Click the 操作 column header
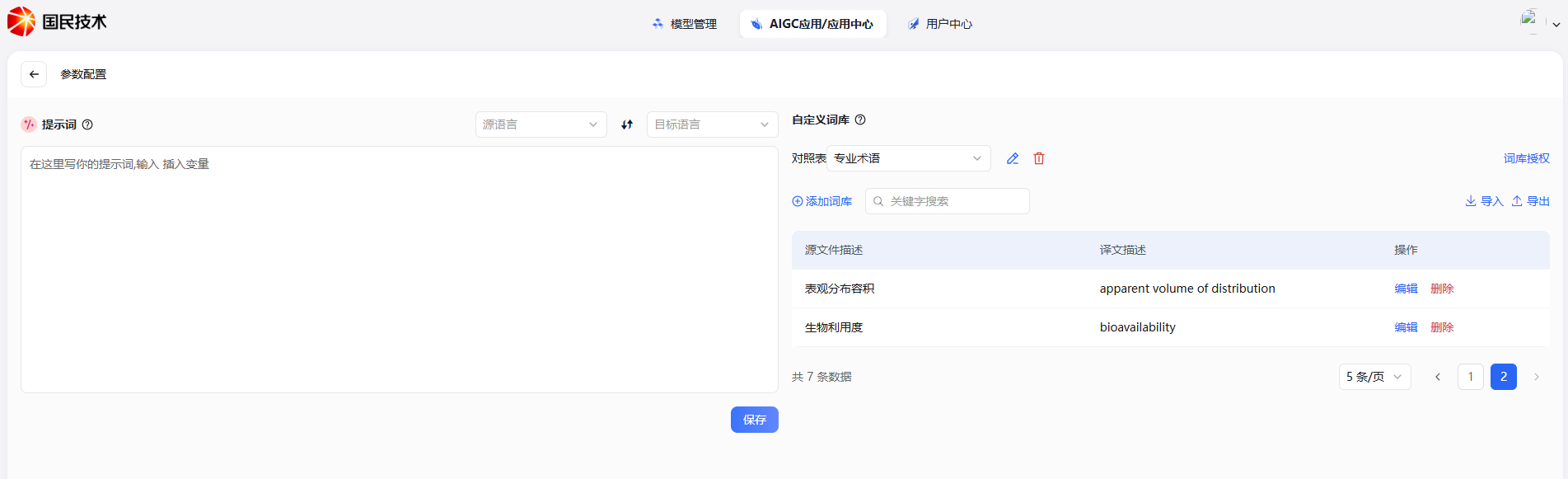Screen dimensions: 1568x479 tap(1406, 250)
